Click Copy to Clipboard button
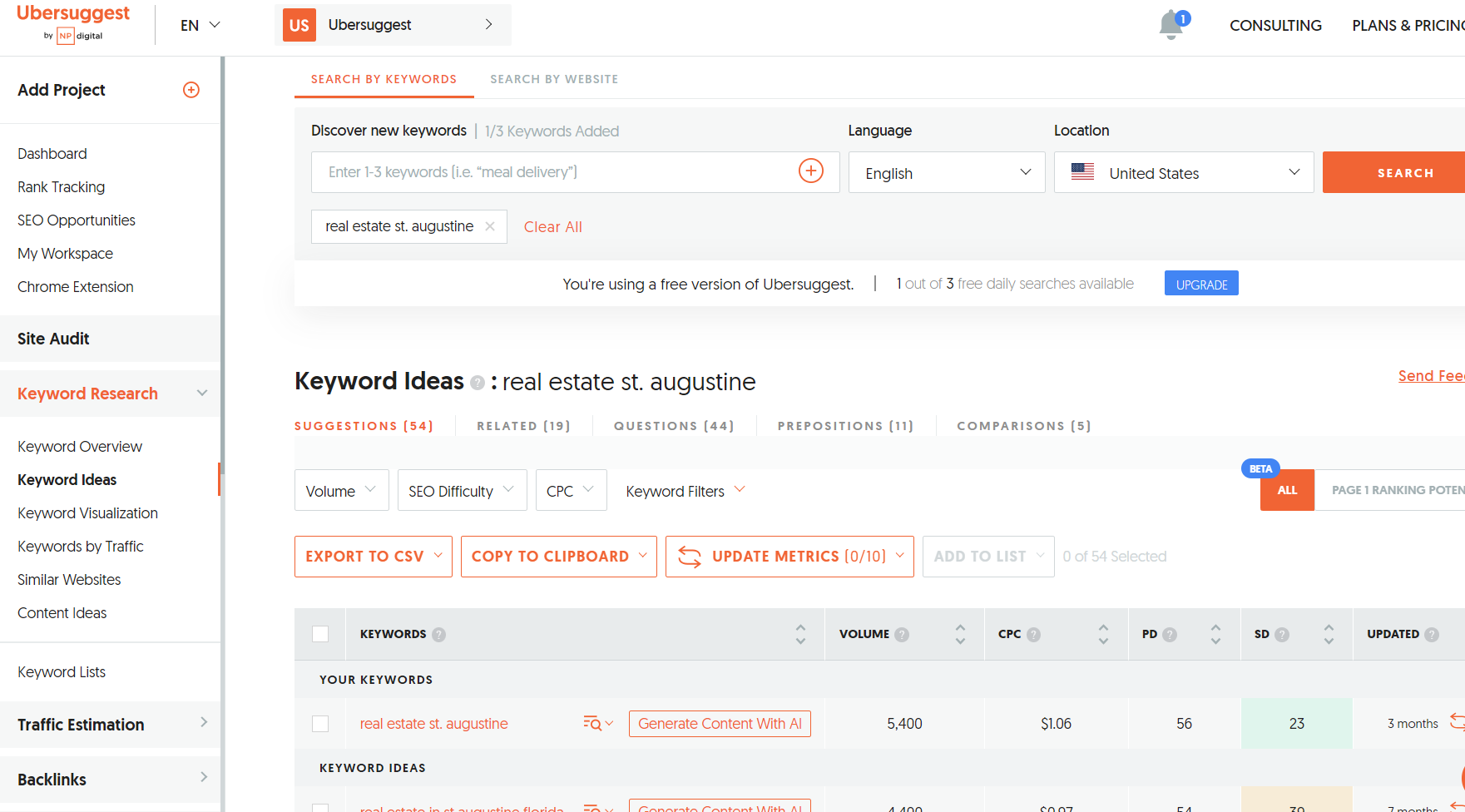This screenshot has width=1465, height=812. click(559, 557)
